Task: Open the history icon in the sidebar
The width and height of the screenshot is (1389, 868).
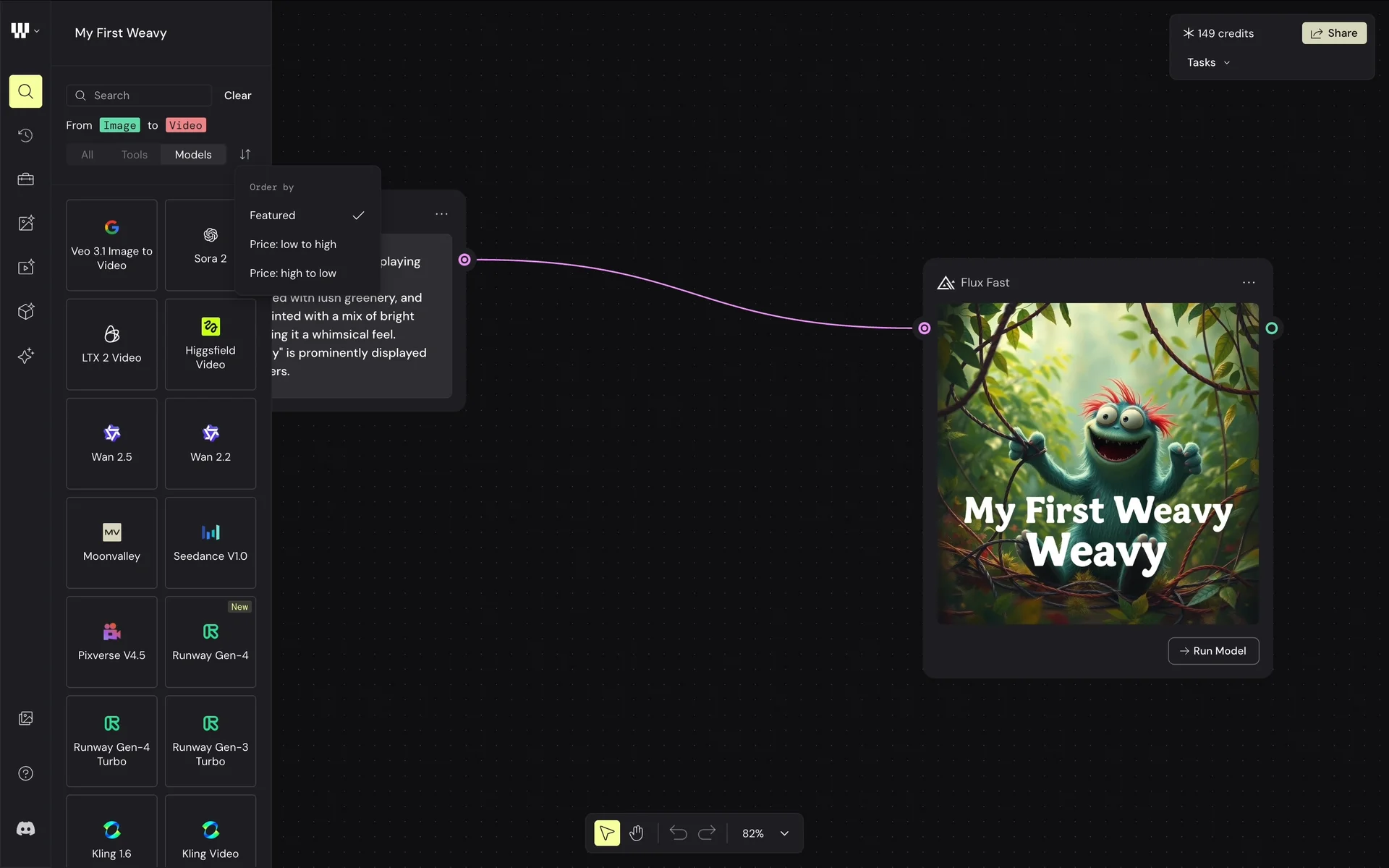Action: (x=25, y=135)
